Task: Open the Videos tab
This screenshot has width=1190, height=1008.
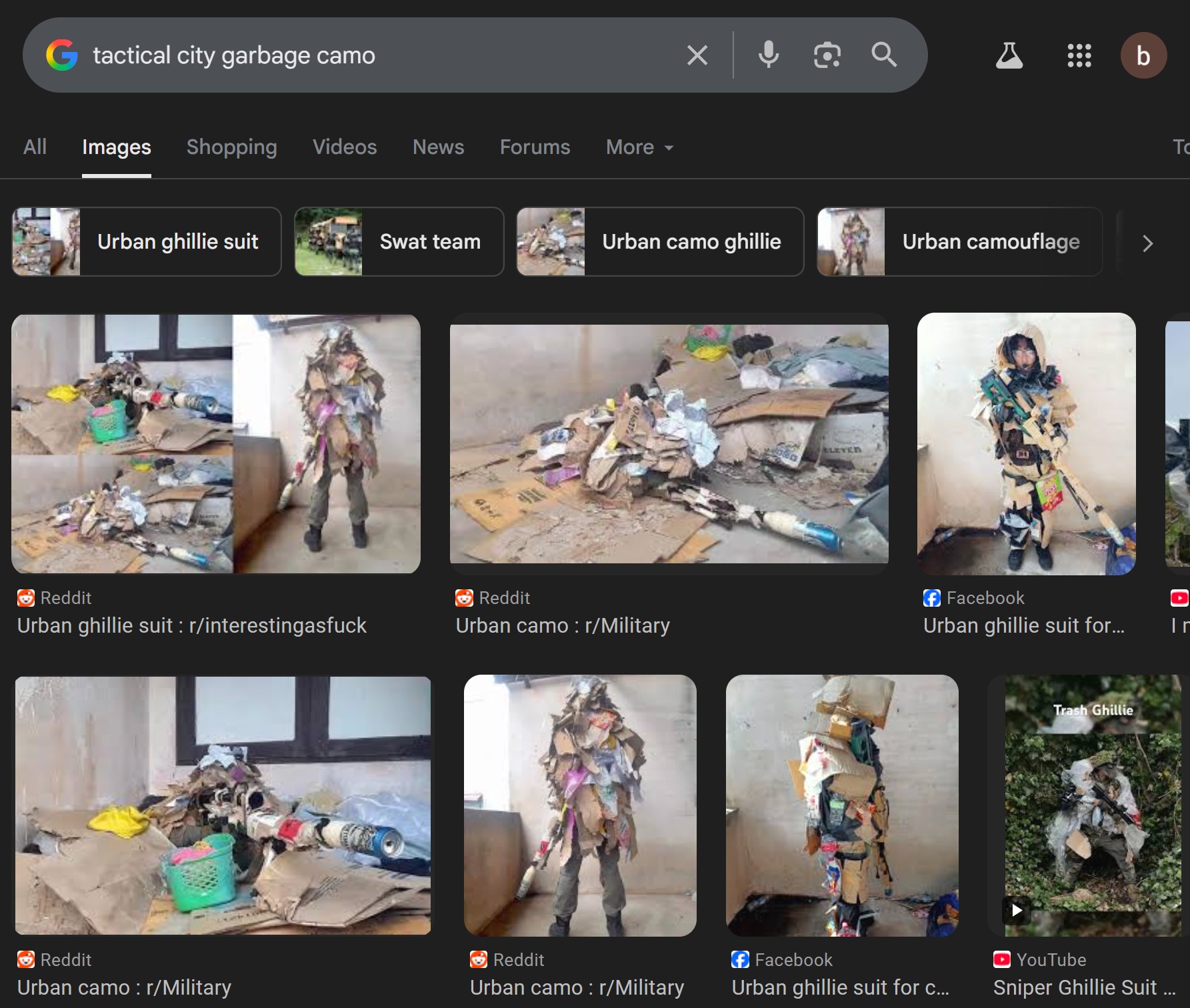Action: (345, 147)
